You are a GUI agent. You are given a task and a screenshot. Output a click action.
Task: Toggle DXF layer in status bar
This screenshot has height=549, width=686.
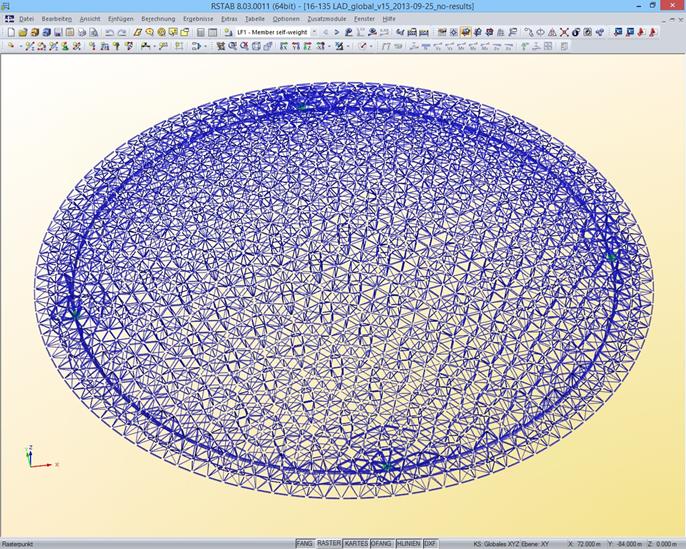[431, 543]
